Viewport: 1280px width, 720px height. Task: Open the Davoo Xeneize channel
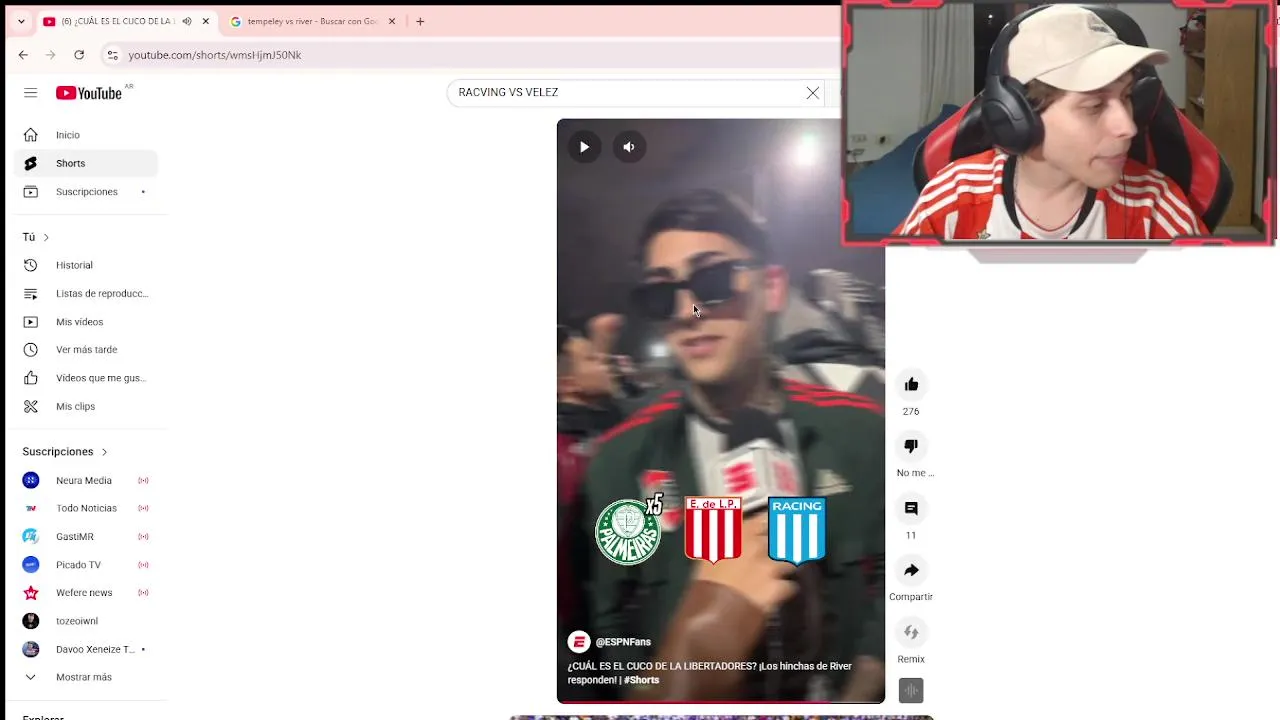click(87, 649)
